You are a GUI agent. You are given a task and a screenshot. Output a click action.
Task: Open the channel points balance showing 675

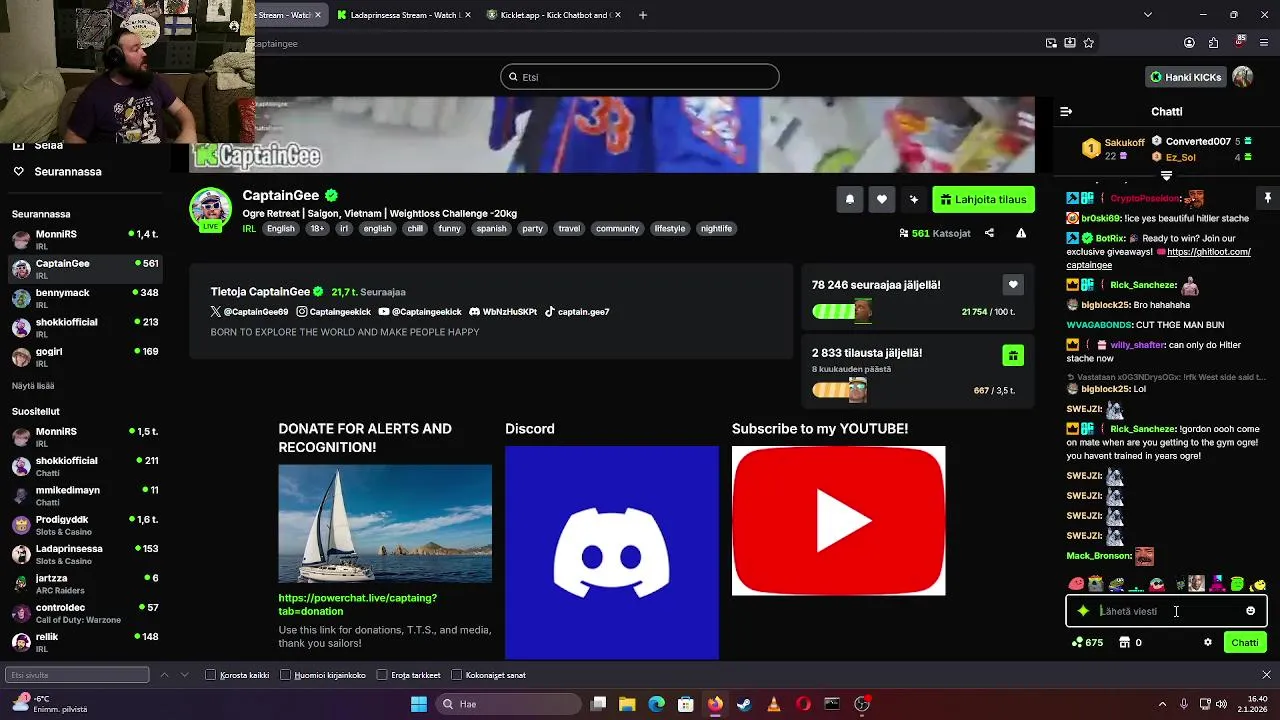[x=1087, y=642]
